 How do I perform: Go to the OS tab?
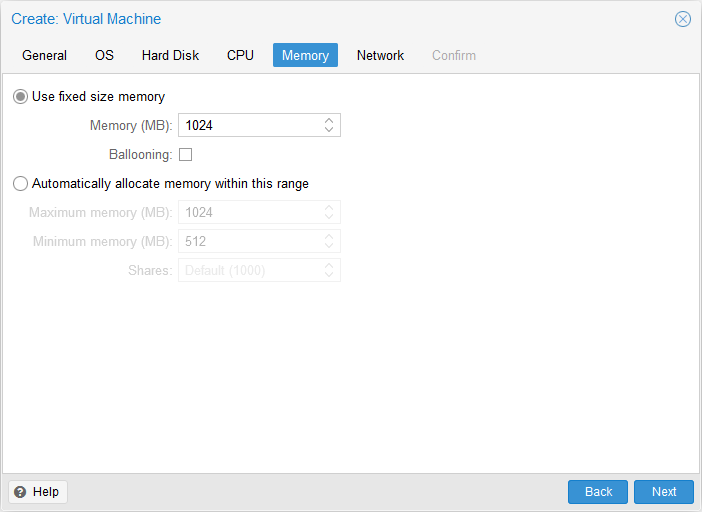click(104, 56)
